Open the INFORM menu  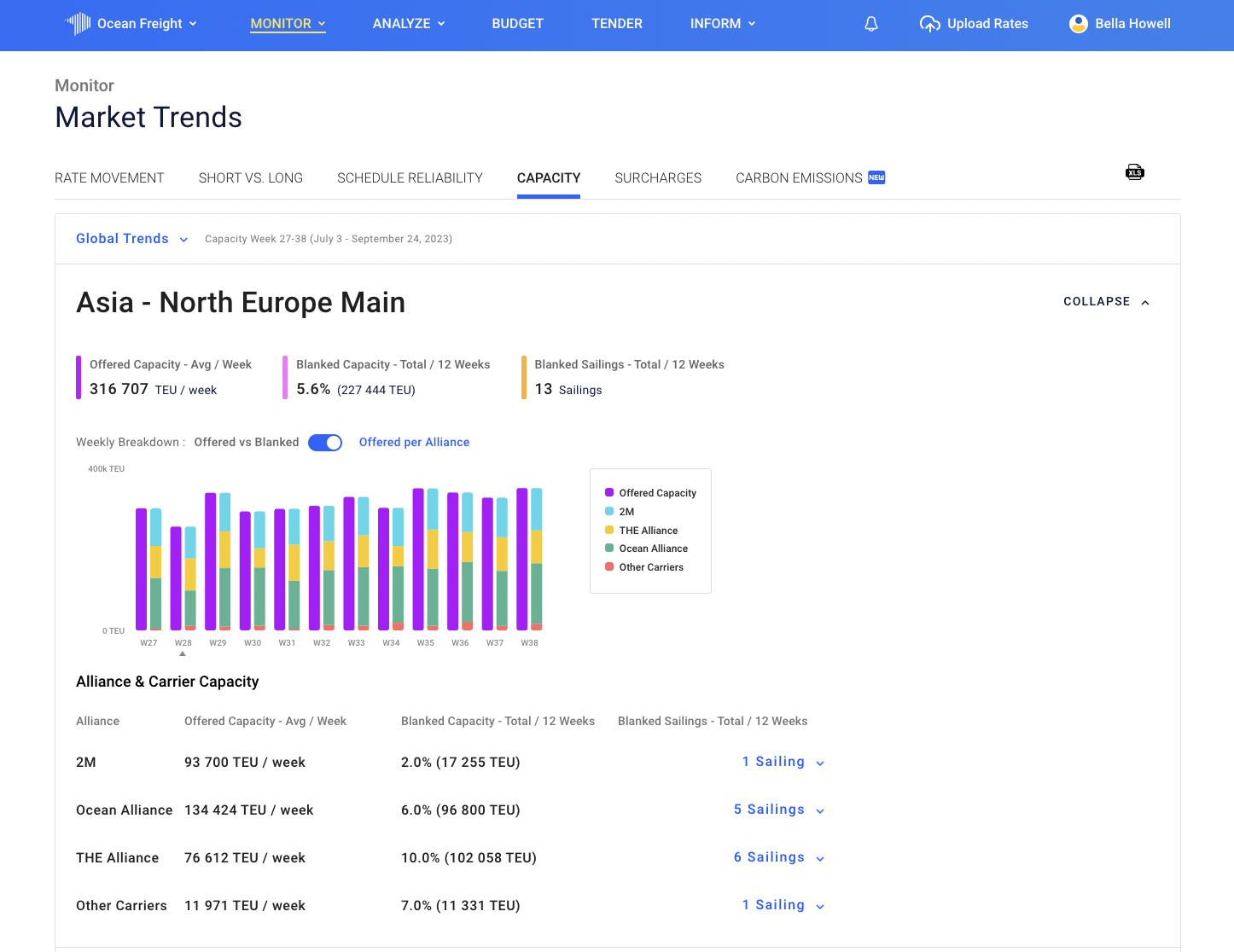pos(723,24)
